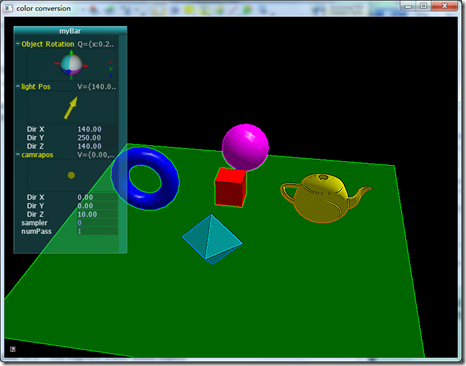Select camrapos Dir Y value 0.00

click(97, 206)
